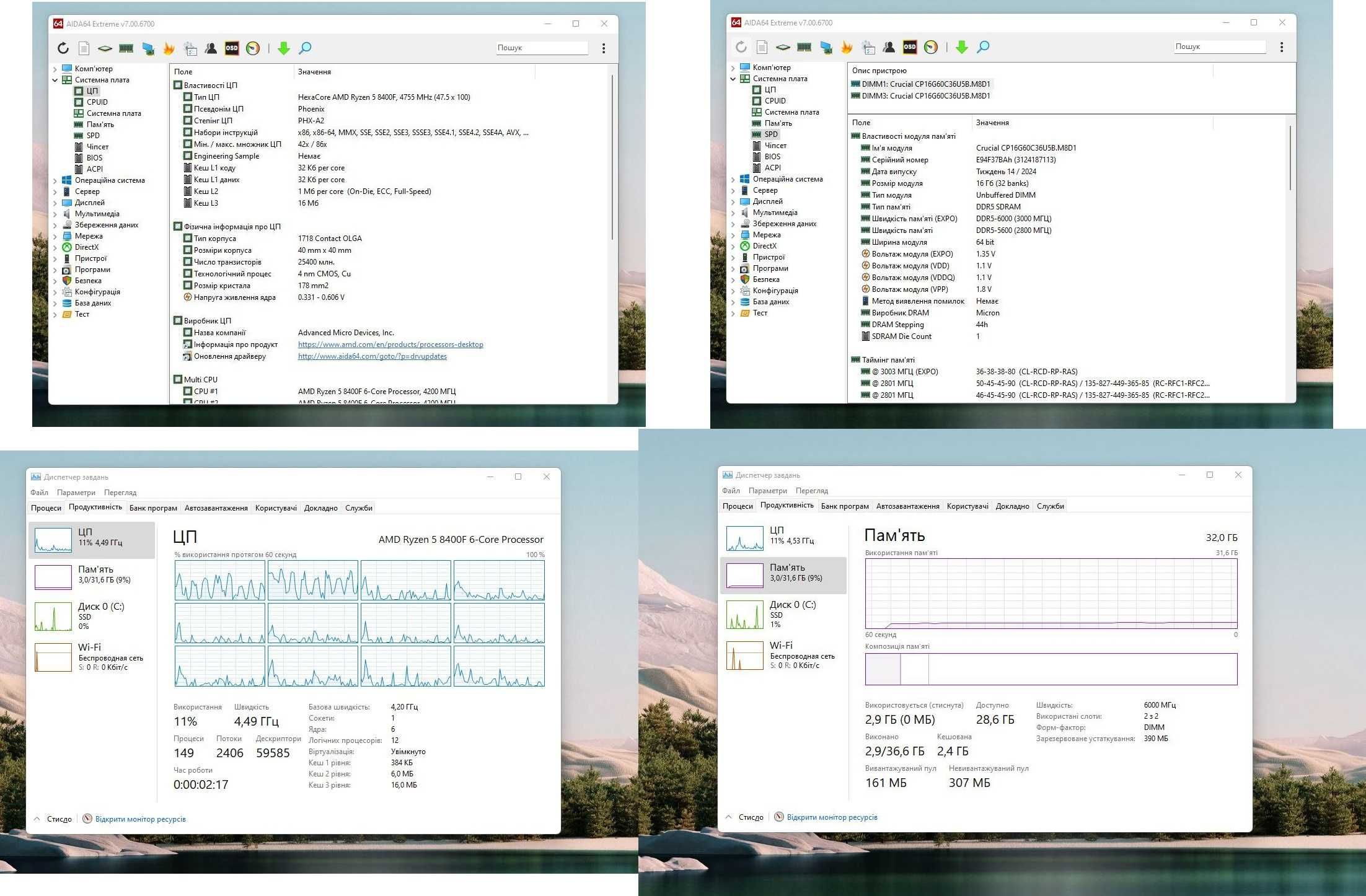Click green download arrow in left AIDA64 toolbar
This screenshot has height=896, width=1366.
[284, 48]
